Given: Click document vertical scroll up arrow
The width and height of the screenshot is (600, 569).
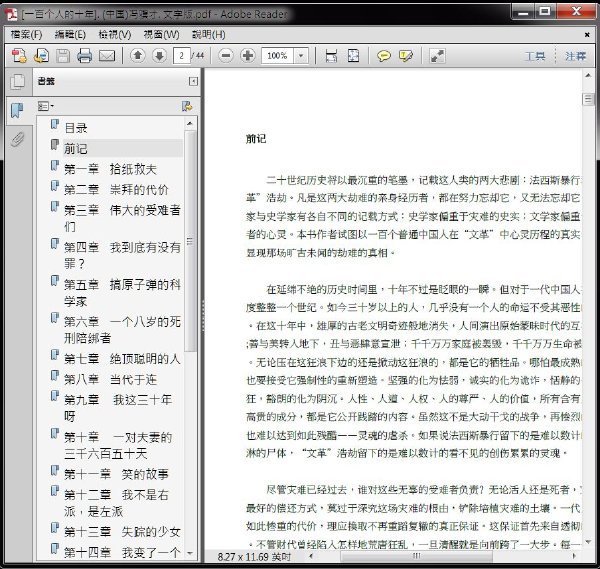Looking at the screenshot, I should (588, 76).
